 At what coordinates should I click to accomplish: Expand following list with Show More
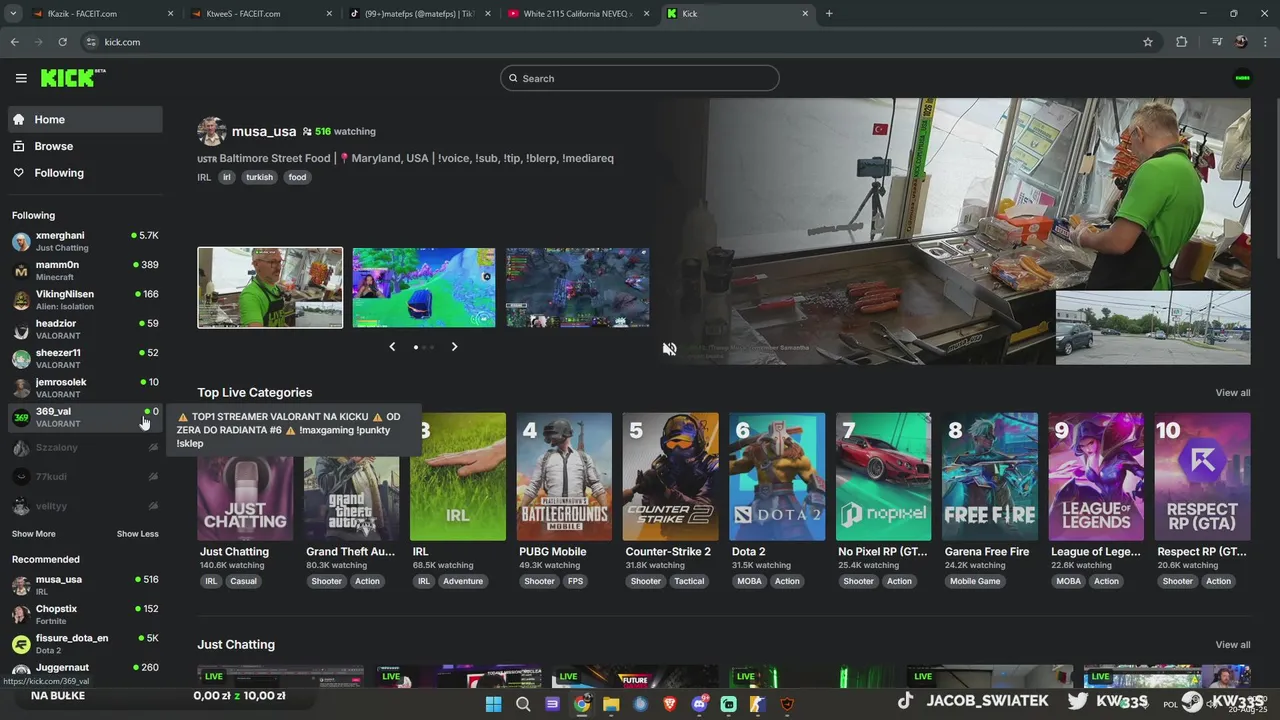coord(34,534)
